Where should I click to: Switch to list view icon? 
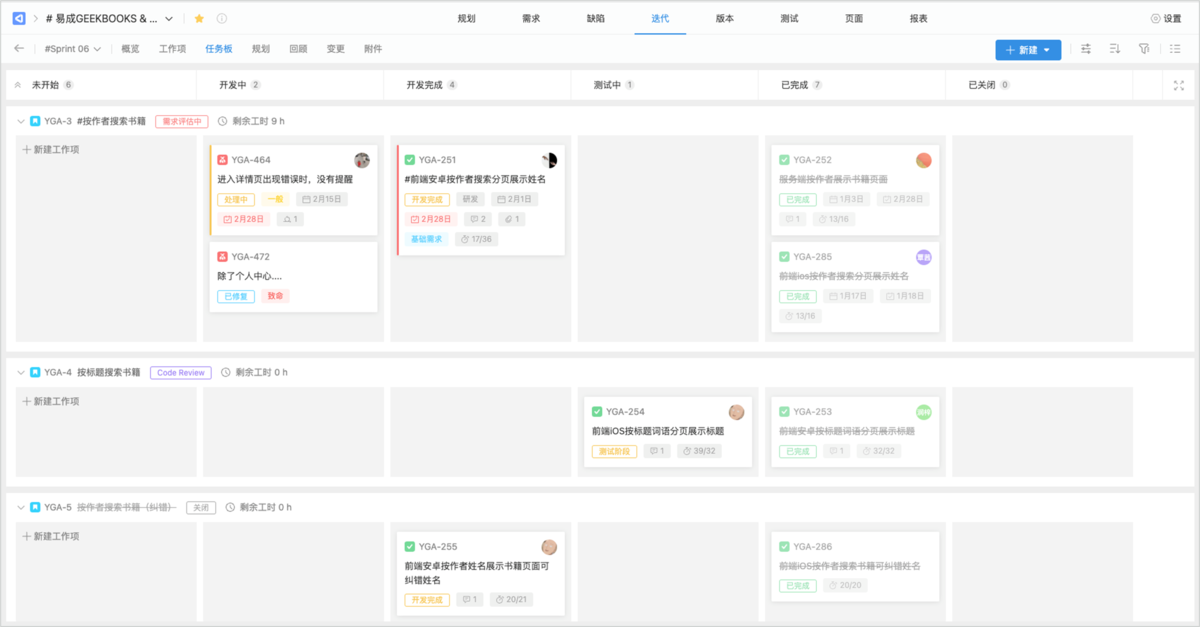tap(1173, 49)
